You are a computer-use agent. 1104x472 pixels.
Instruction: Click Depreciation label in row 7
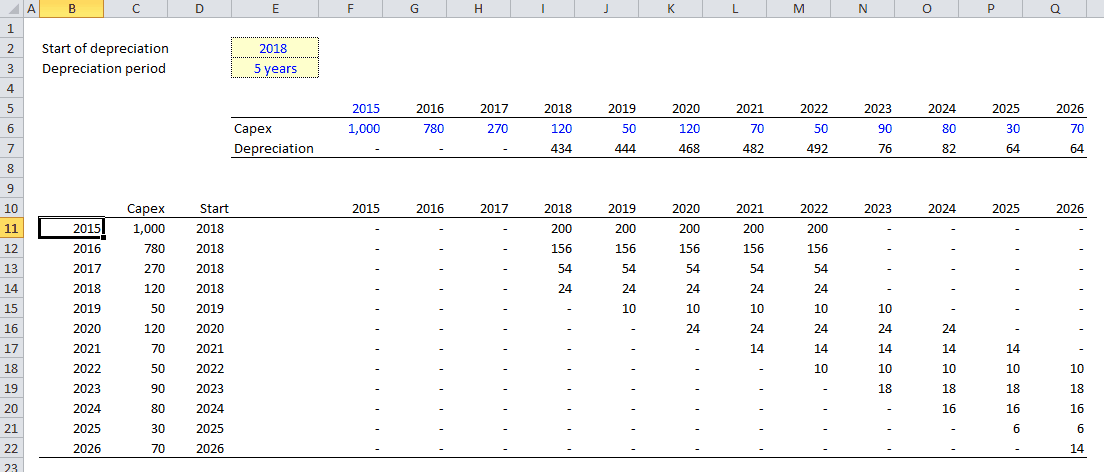click(x=274, y=149)
